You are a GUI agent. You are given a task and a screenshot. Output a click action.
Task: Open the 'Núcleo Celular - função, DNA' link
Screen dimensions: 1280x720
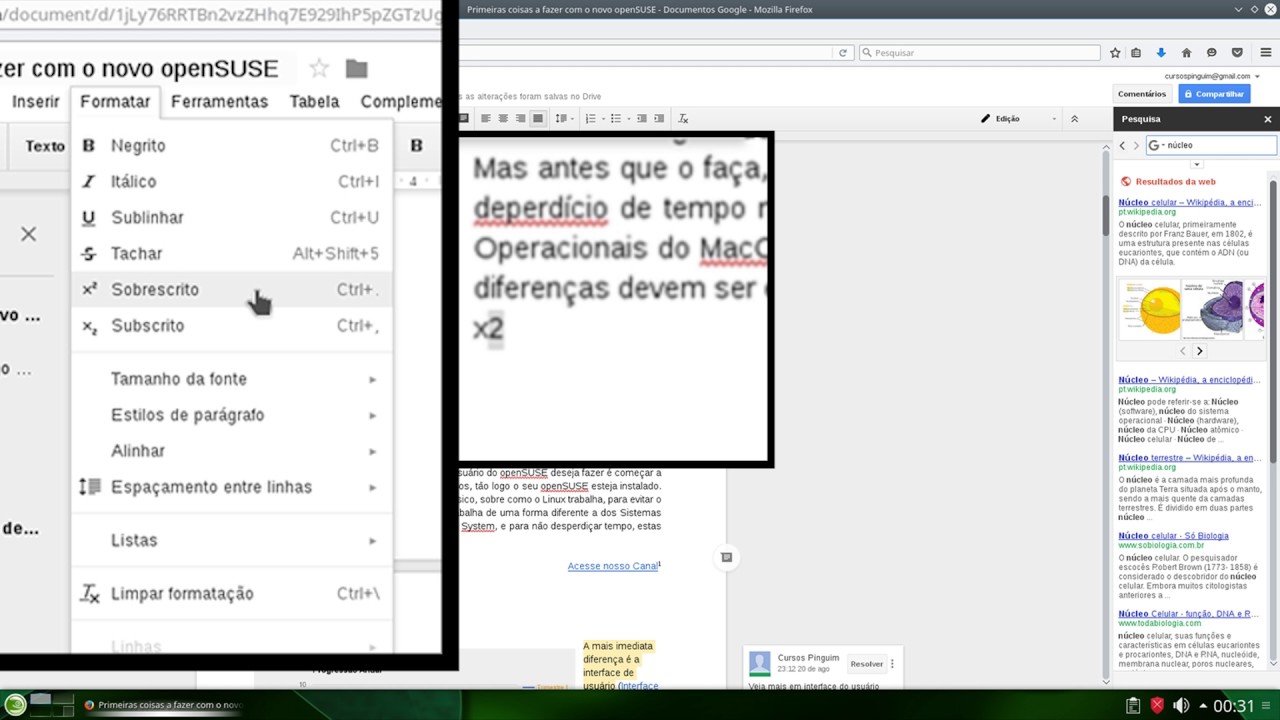coord(1188,614)
